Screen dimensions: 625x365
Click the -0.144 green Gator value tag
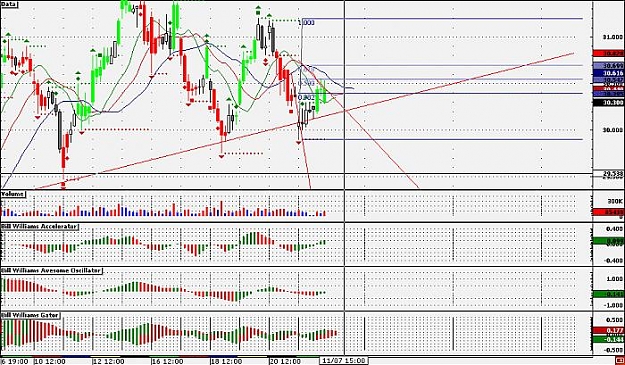(x=609, y=339)
